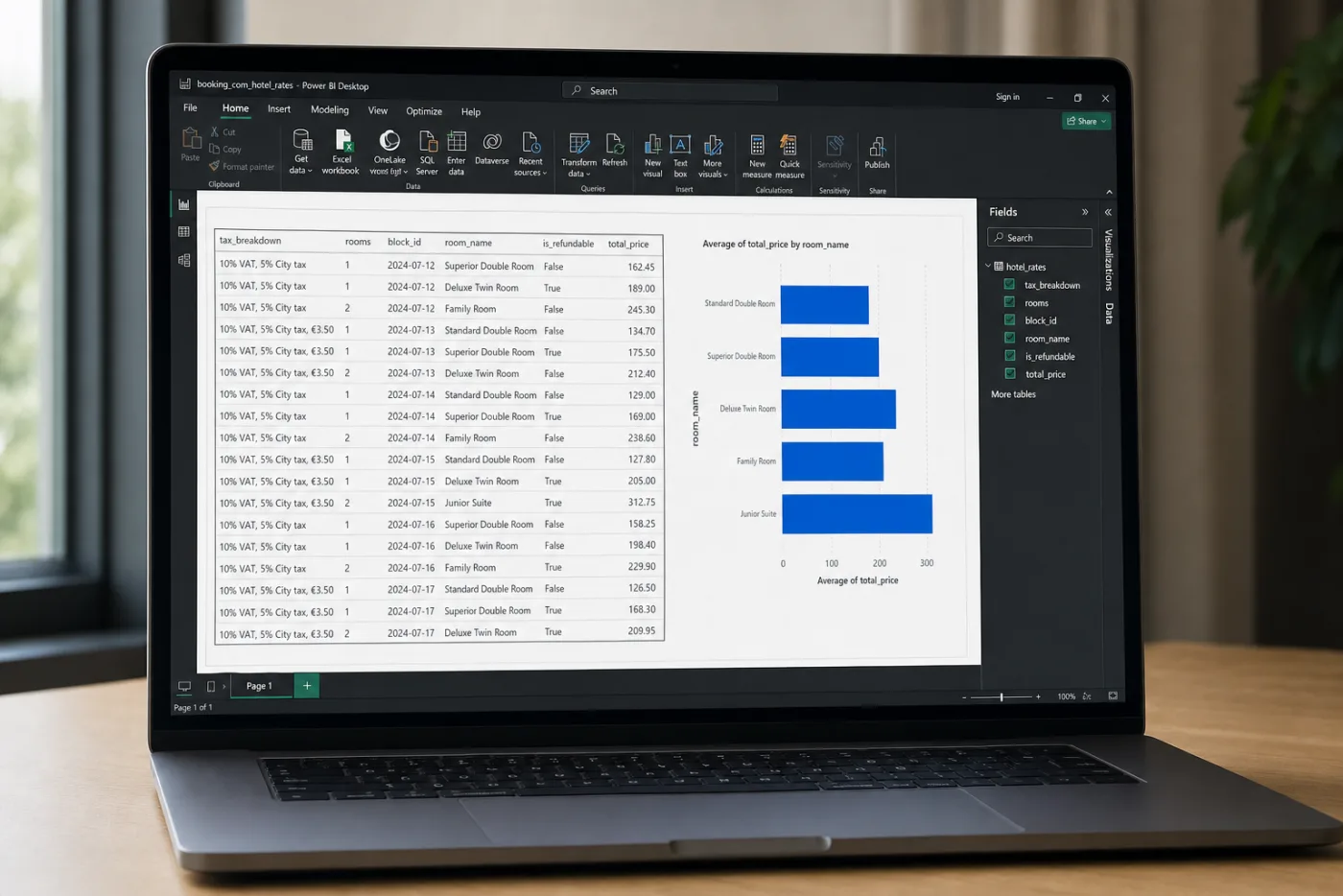Collapse the hotel_rates table tree
Image resolution: width=1343 pixels, height=896 pixels.
[988, 266]
